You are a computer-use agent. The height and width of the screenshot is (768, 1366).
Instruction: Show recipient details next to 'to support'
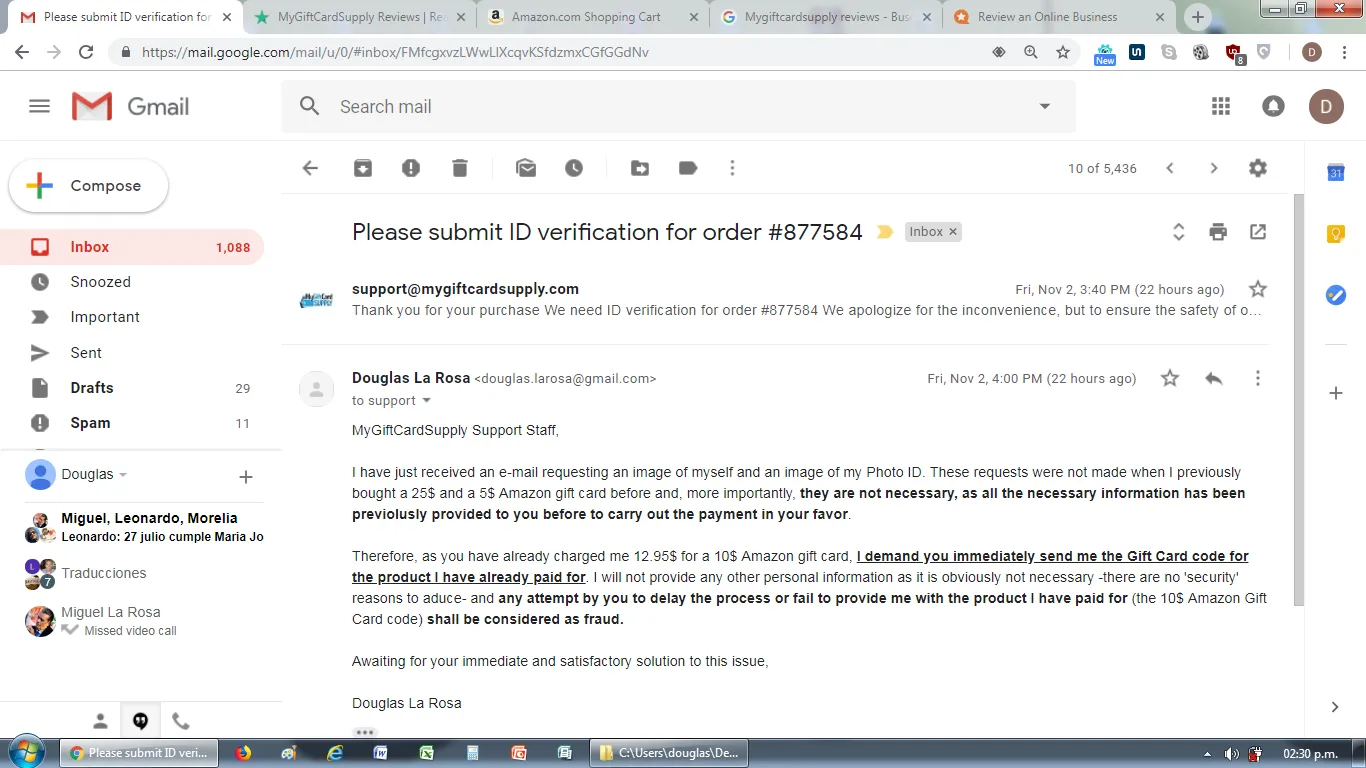(x=427, y=401)
